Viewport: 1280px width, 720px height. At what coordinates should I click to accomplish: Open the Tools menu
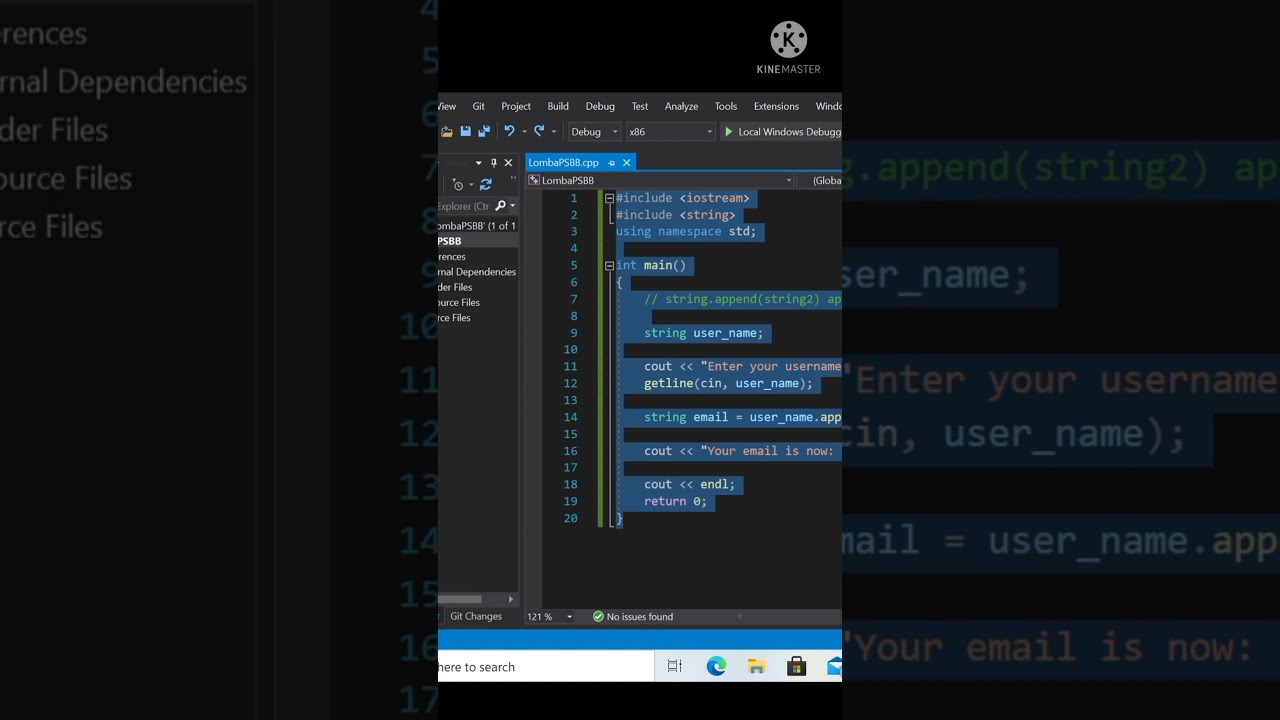726,106
